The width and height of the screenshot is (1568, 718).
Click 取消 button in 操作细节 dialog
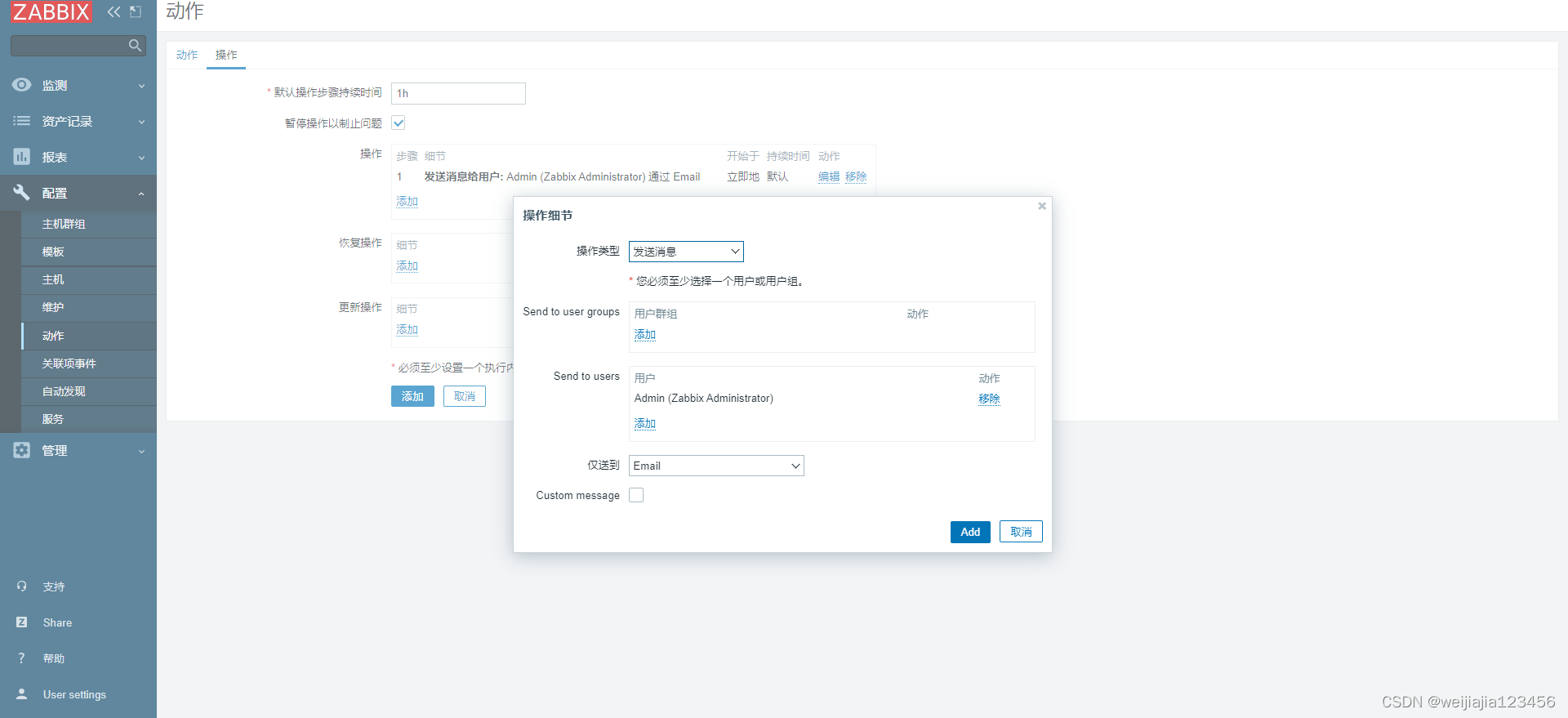click(1021, 532)
